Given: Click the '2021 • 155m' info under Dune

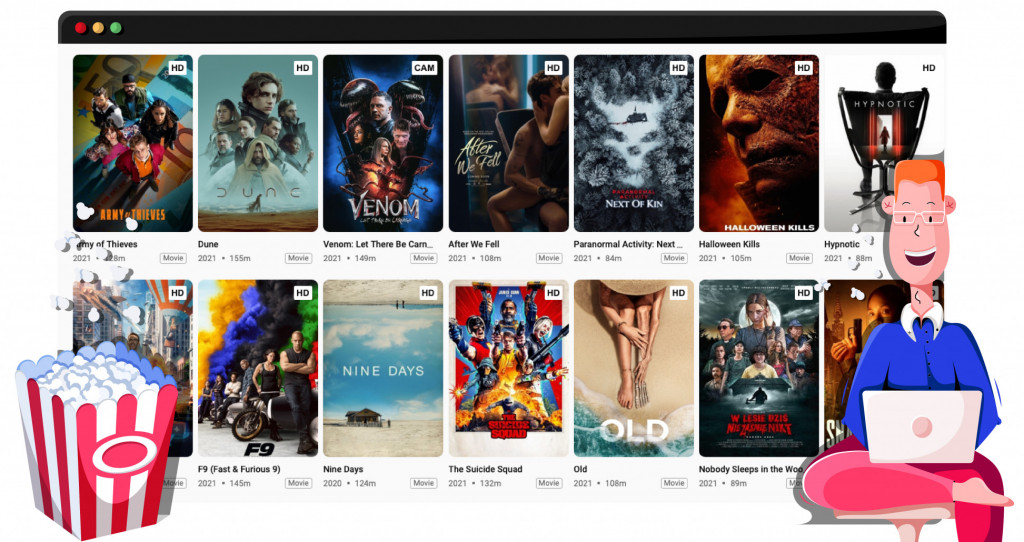Looking at the screenshot, I should tap(224, 259).
